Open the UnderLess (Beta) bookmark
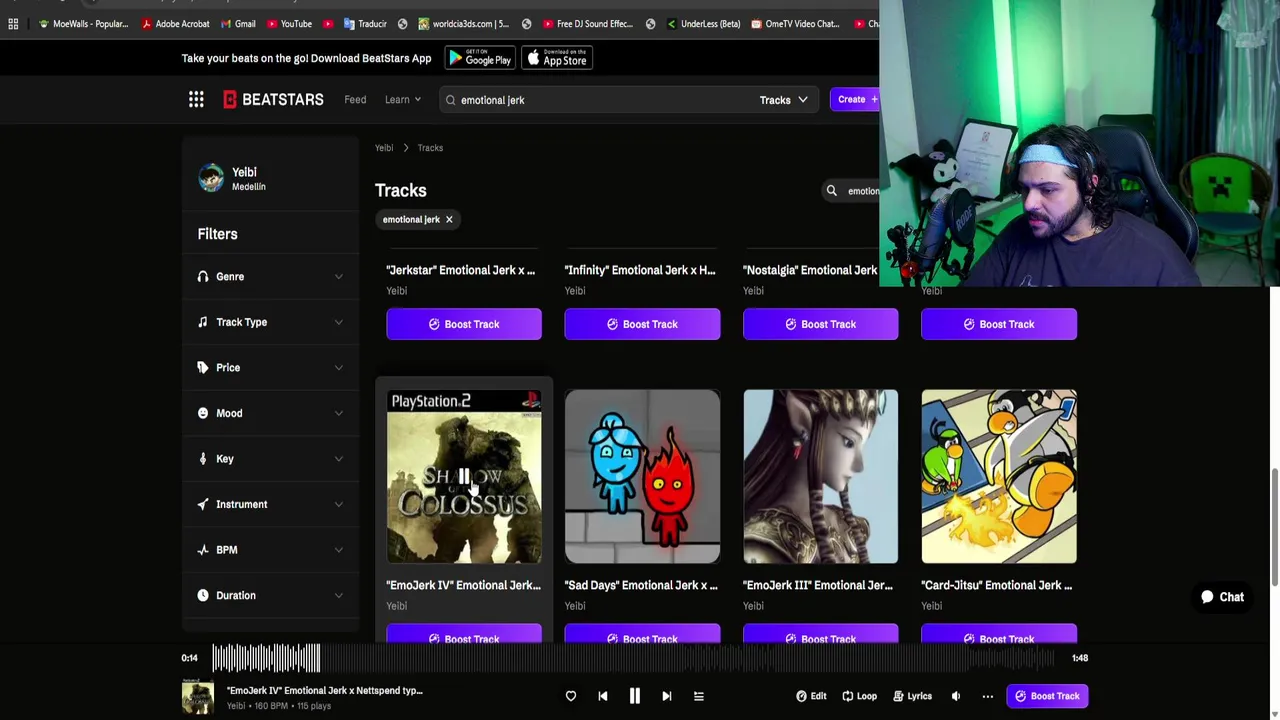 click(x=703, y=24)
